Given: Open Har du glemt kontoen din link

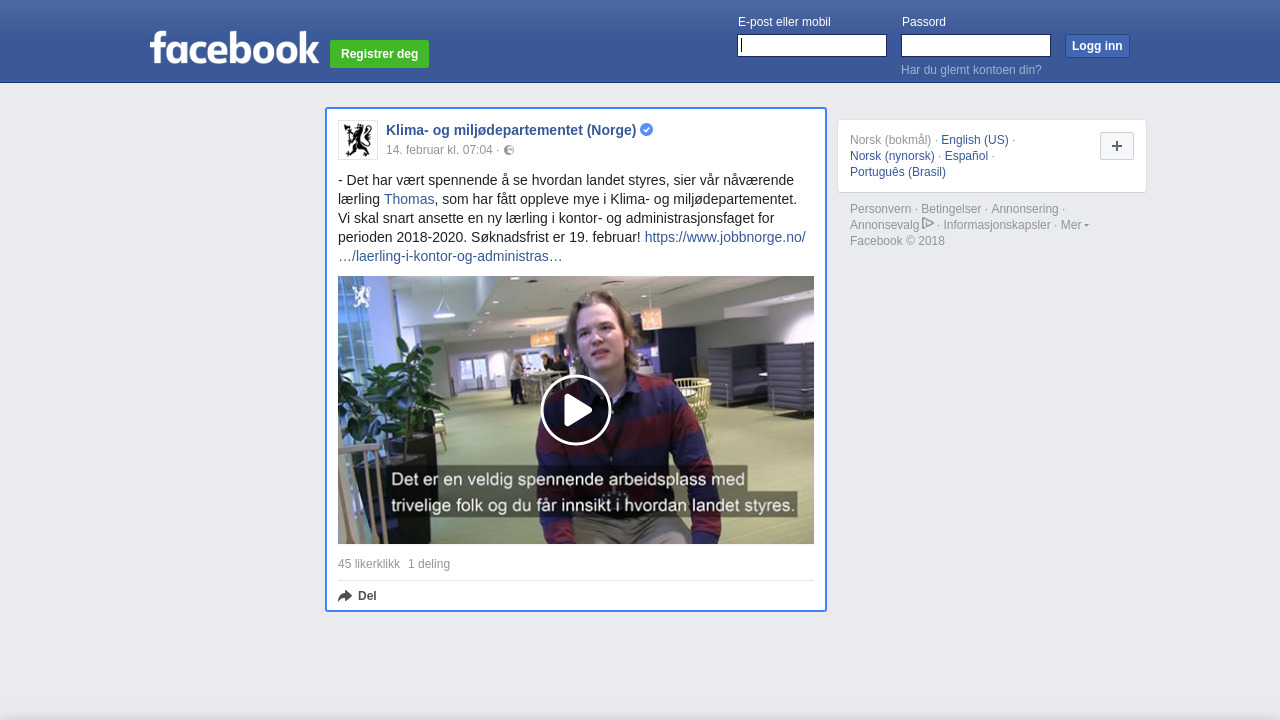Looking at the screenshot, I should 971,70.
